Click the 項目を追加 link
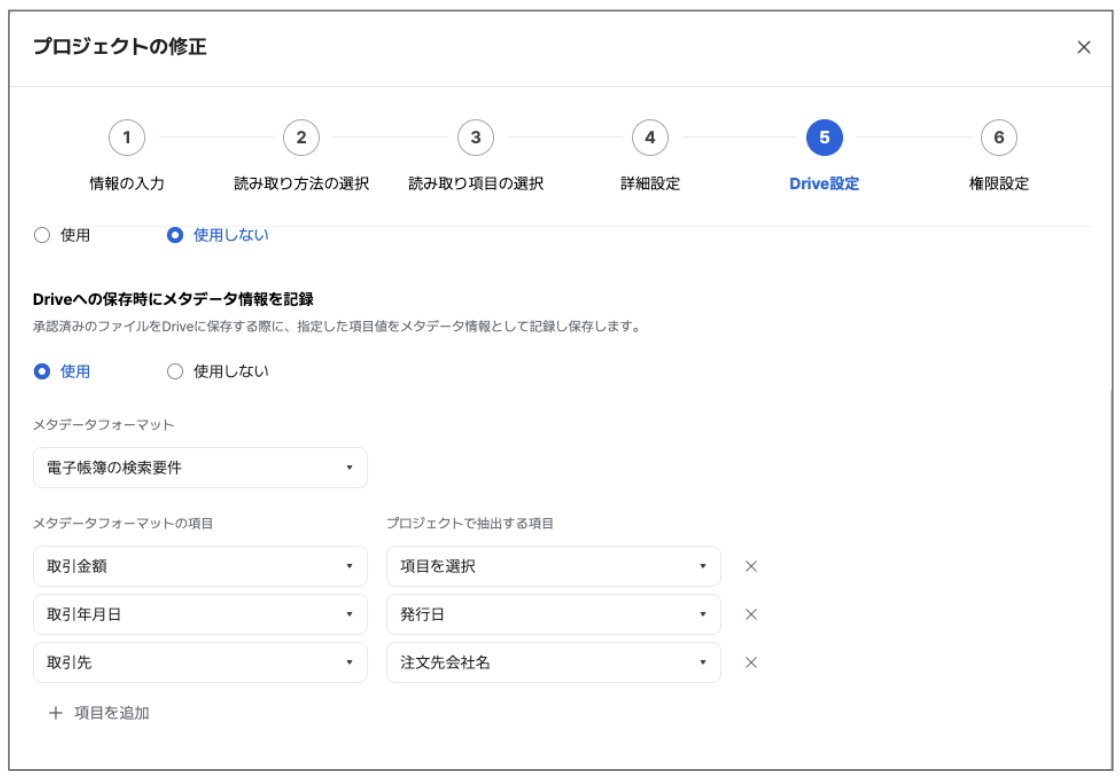Viewport: 1120px width, 782px height. coord(111,713)
